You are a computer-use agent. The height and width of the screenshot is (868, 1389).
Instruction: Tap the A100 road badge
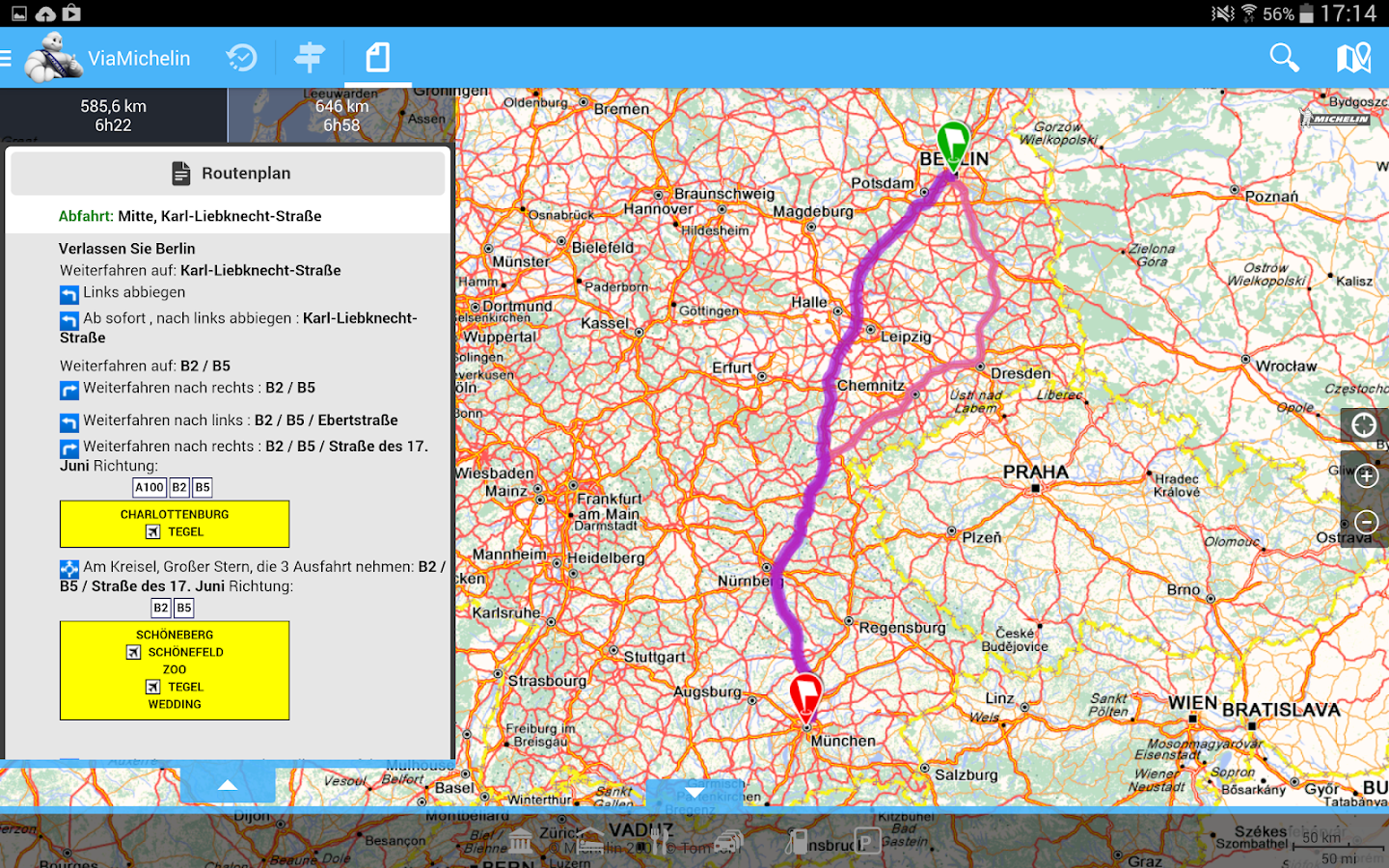[x=150, y=488]
